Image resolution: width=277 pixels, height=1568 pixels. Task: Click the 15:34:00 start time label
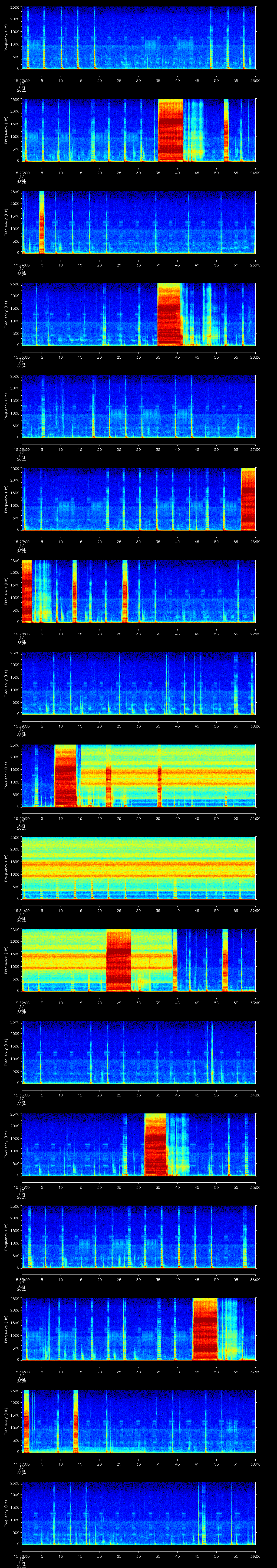(x=21, y=1187)
